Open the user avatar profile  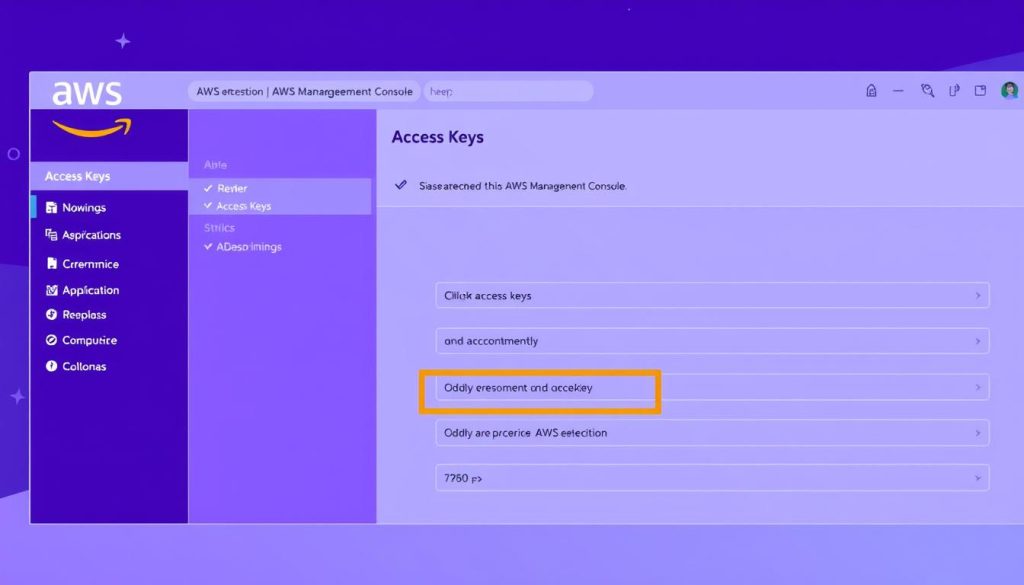1010,90
